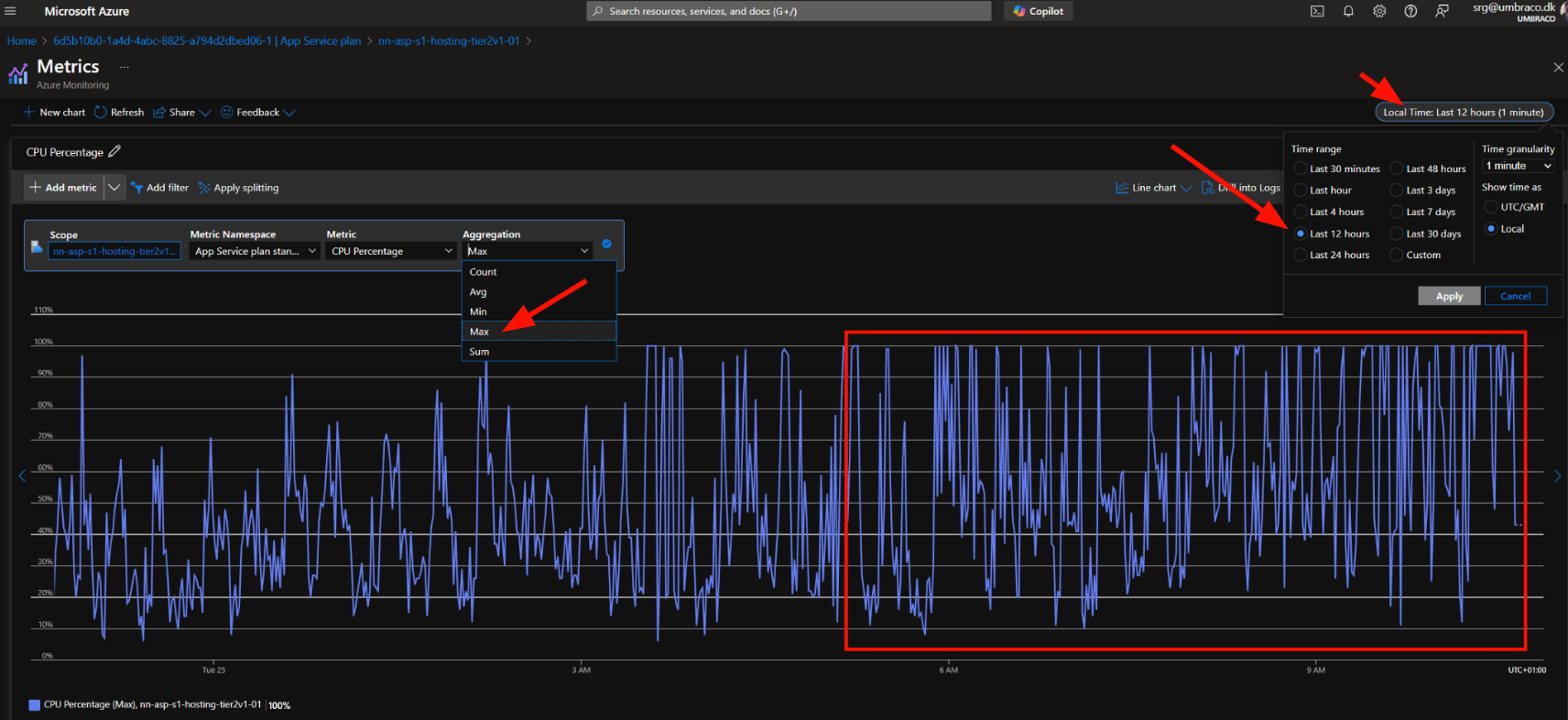Open the Azure portal hamburger menu
The image size is (1568, 720).
tap(11, 11)
